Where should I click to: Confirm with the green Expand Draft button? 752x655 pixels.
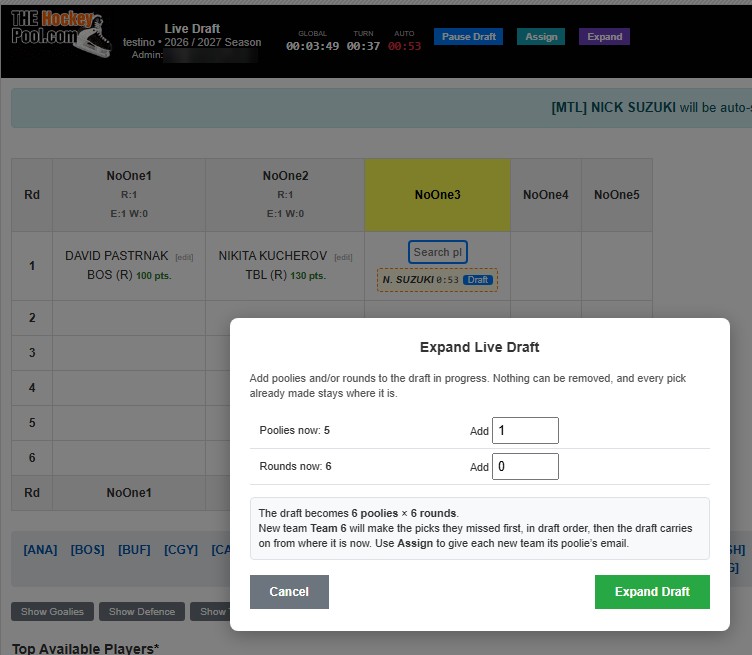pos(652,592)
